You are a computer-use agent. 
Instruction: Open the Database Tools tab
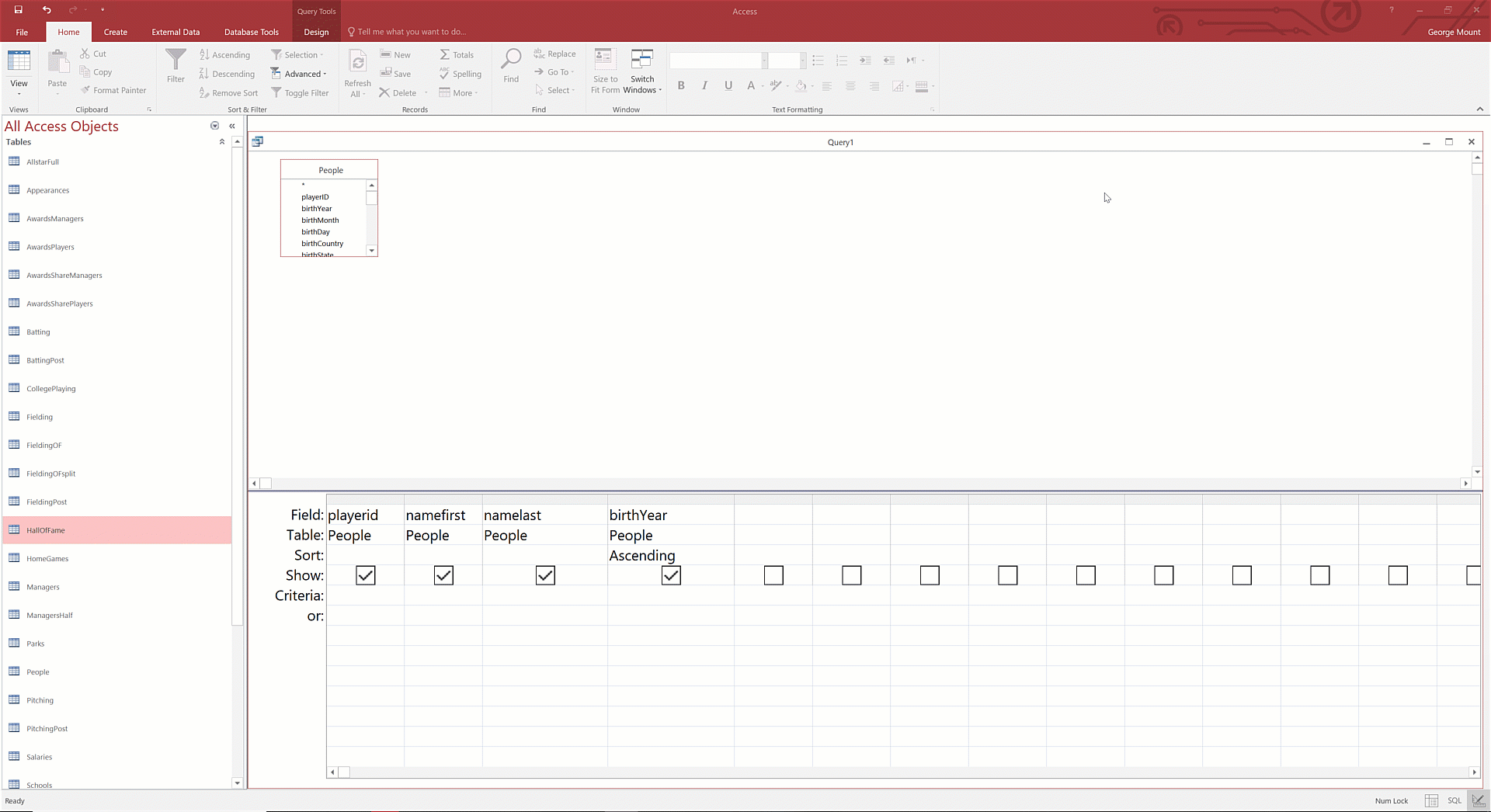tap(251, 32)
